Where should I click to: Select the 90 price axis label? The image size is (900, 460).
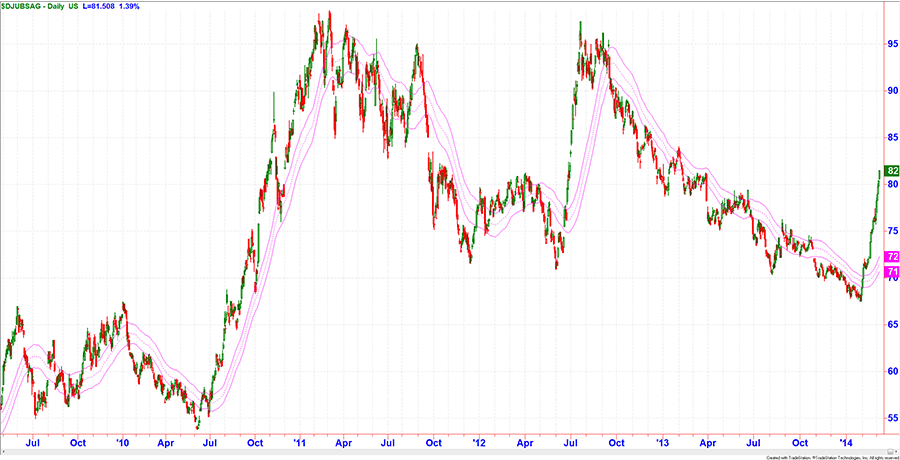pos(890,91)
